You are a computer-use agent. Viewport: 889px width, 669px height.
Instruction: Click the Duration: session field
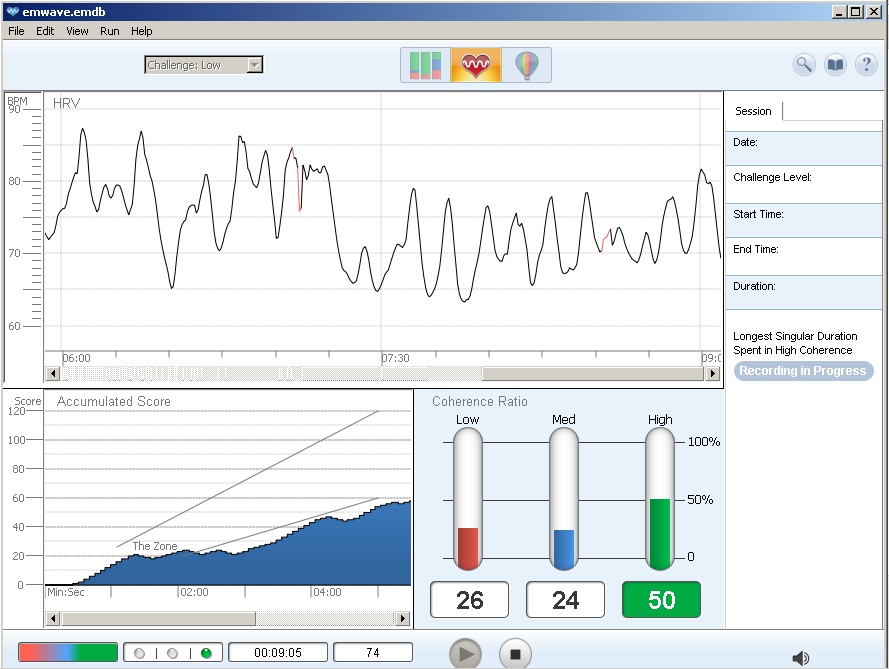pos(803,293)
